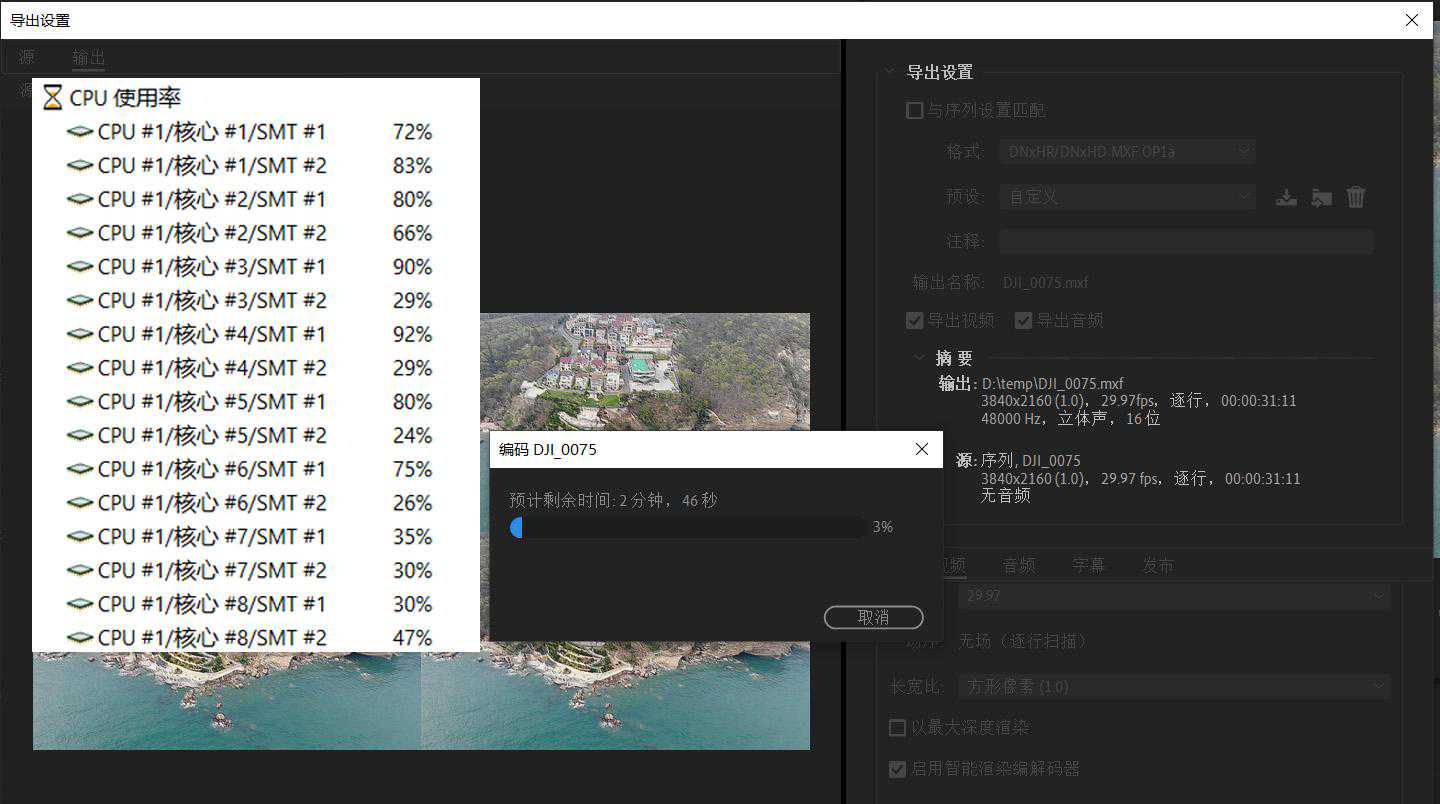This screenshot has width=1440, height=804.
Task: Close the 编码 DJI_0075 progress dialog
Action: (x=922, y=449)
